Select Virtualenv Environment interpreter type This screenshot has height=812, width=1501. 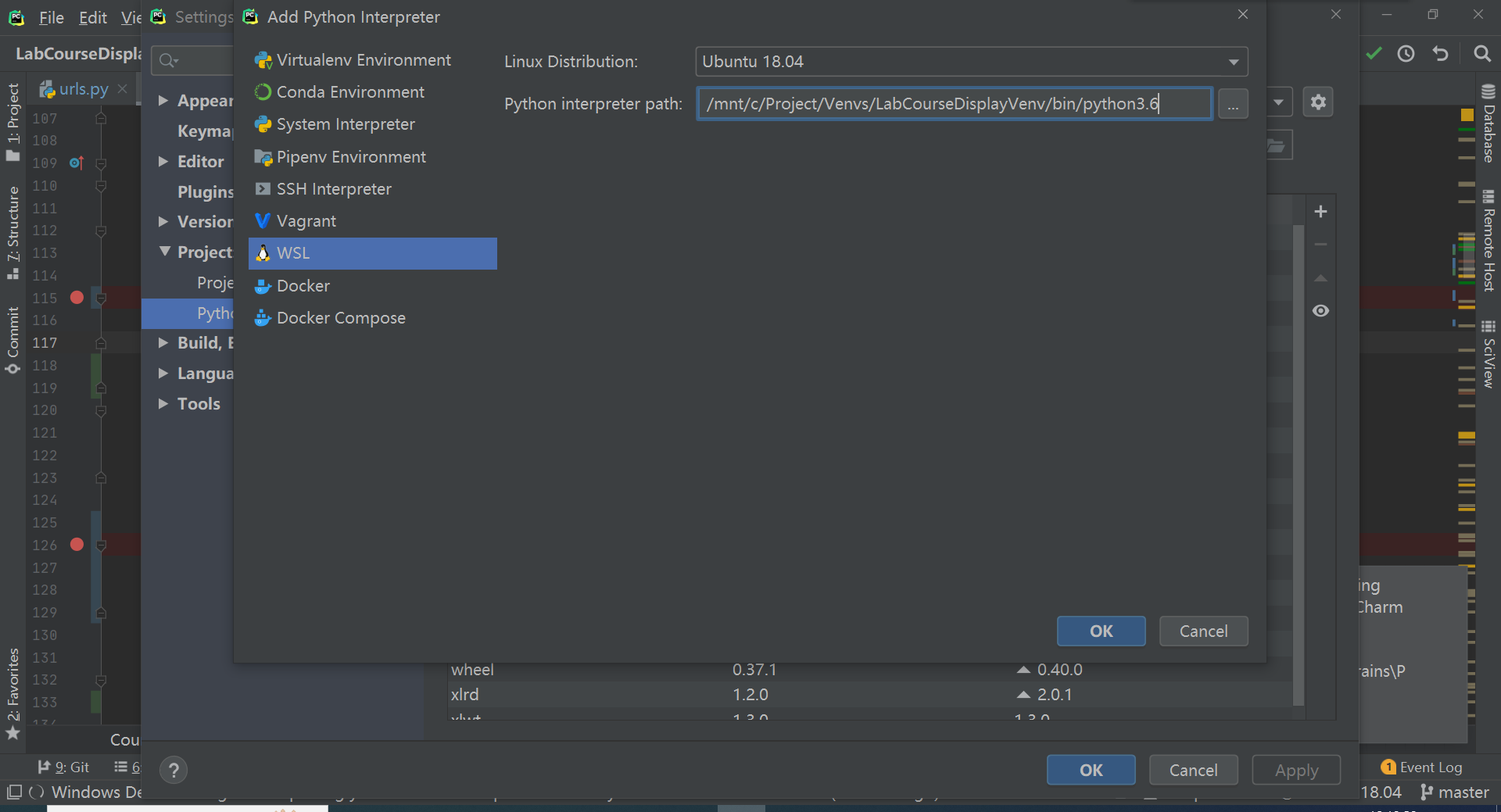[372, 60]
